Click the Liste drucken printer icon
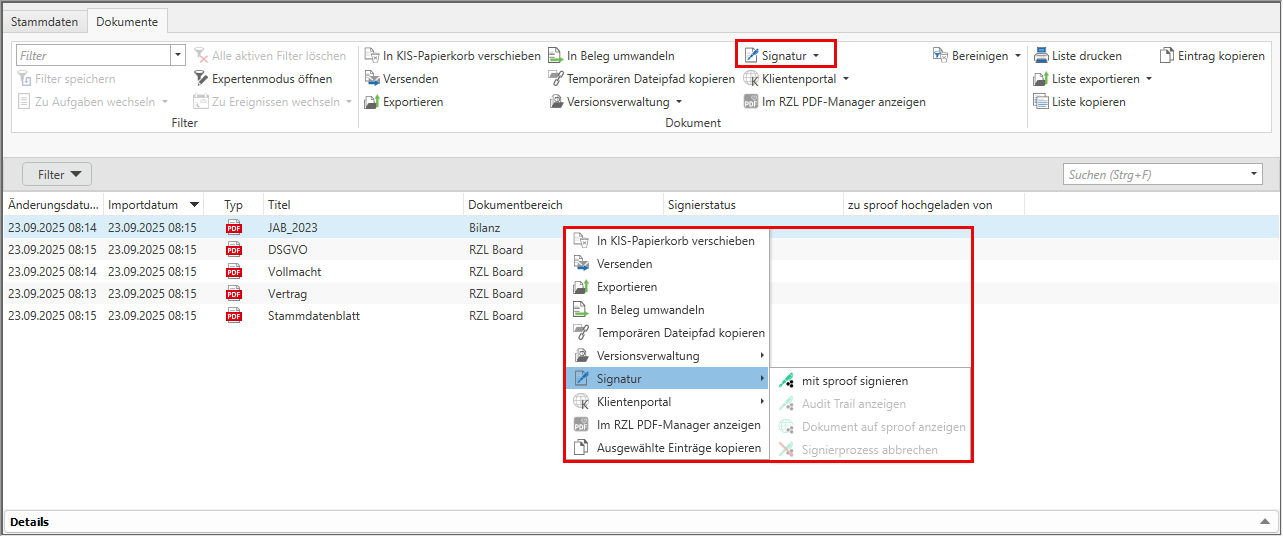This screenshot has width=1283, height=537. 1041,56
